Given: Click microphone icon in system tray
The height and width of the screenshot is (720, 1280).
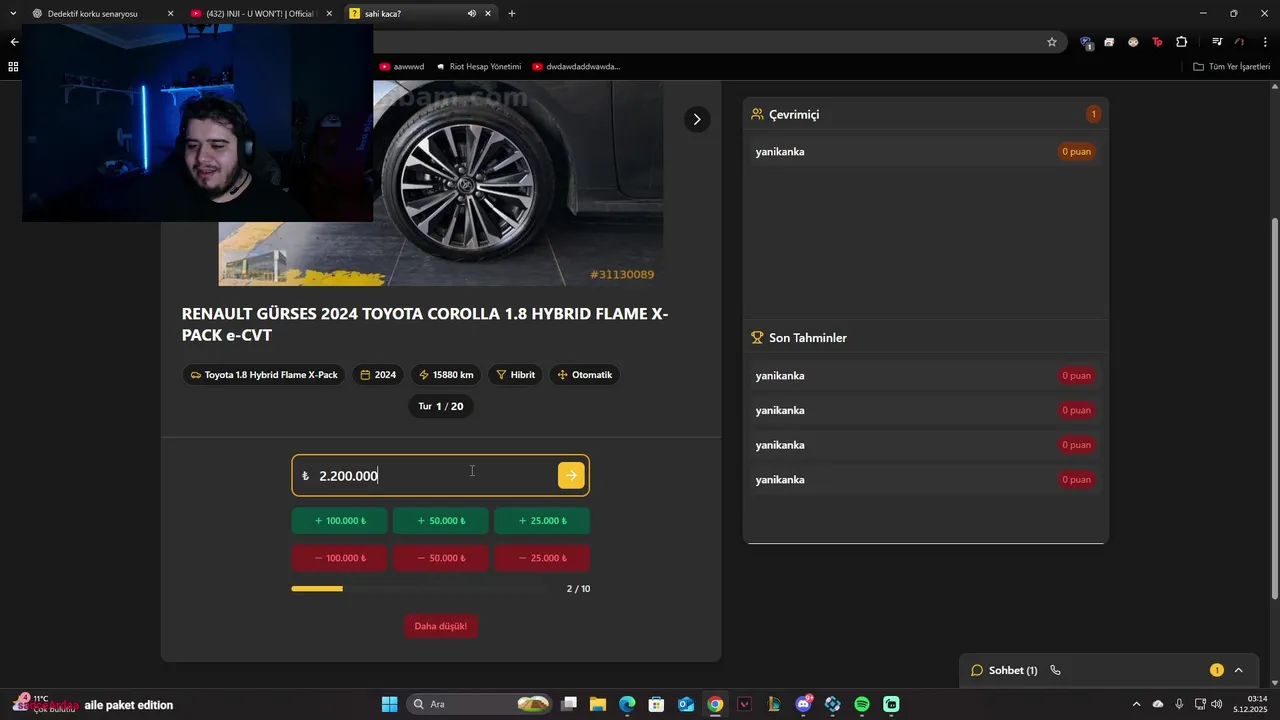Looking at the screenshot, I should tap(1179, 704).
